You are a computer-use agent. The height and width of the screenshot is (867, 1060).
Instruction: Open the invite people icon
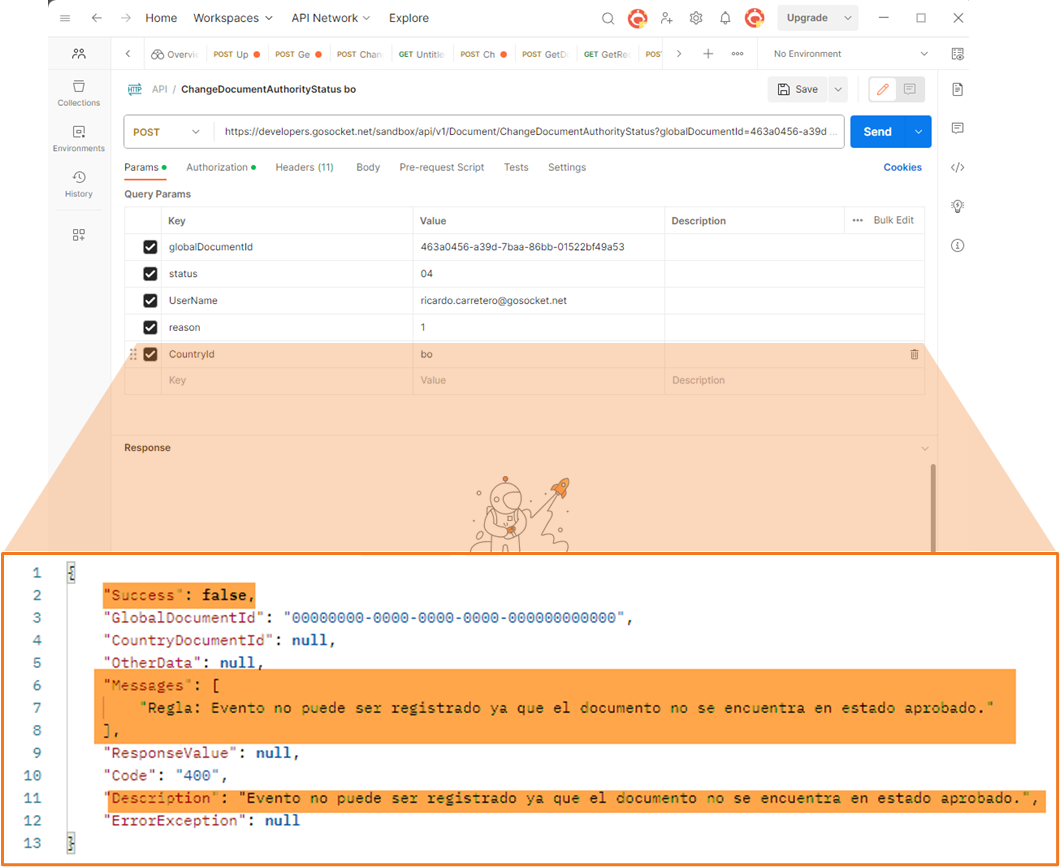(x=667, y=18)
